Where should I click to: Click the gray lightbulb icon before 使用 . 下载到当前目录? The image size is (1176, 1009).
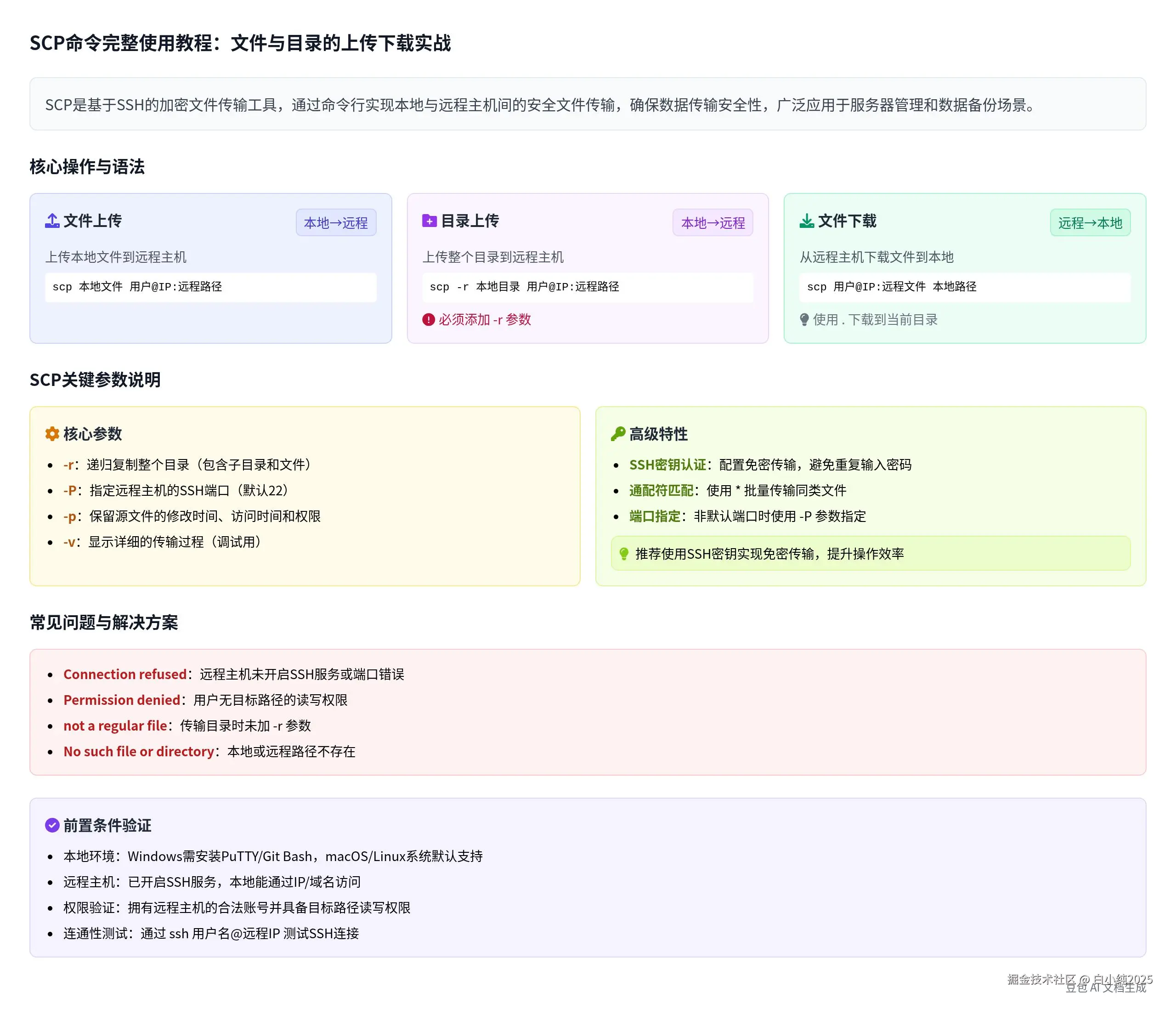[804, 320]
